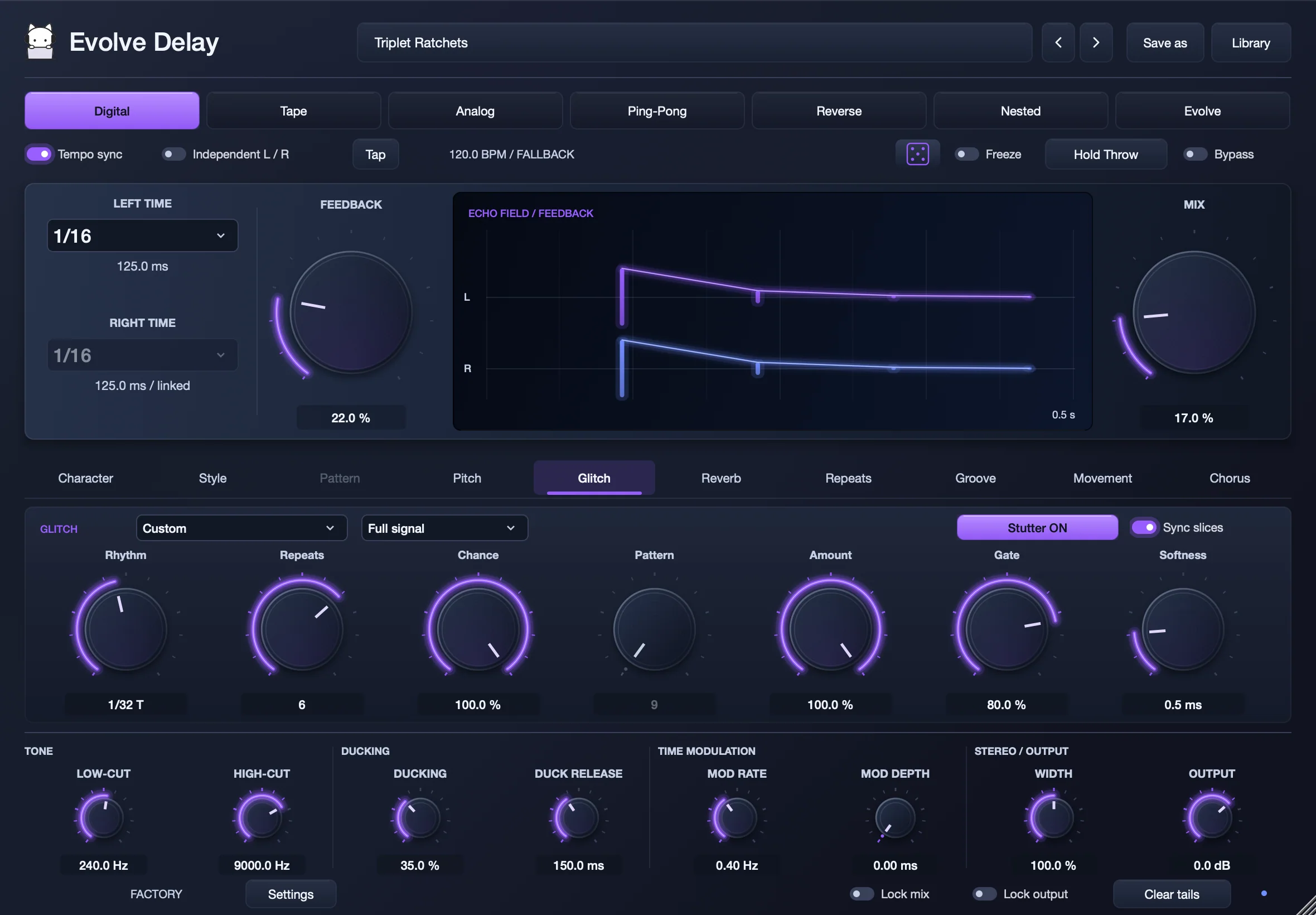Click the Clear tails button

click(x=1171, y=893)
